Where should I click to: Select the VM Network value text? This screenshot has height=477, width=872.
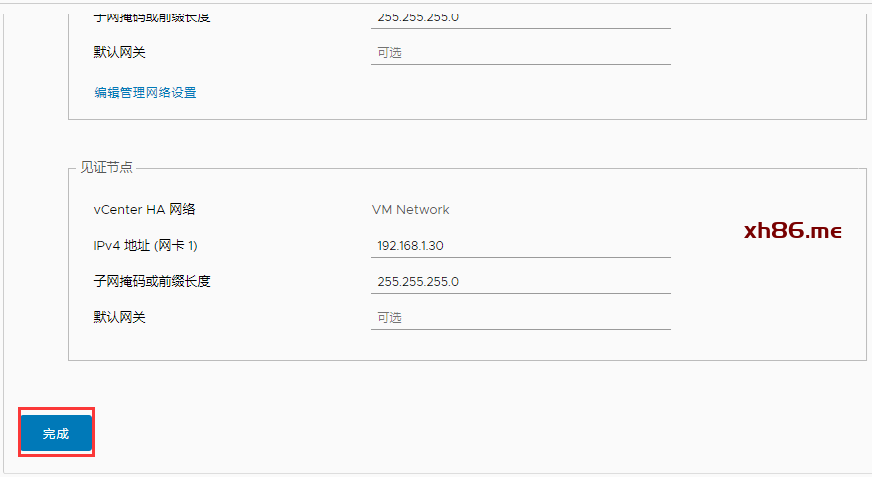pos(410,210)
